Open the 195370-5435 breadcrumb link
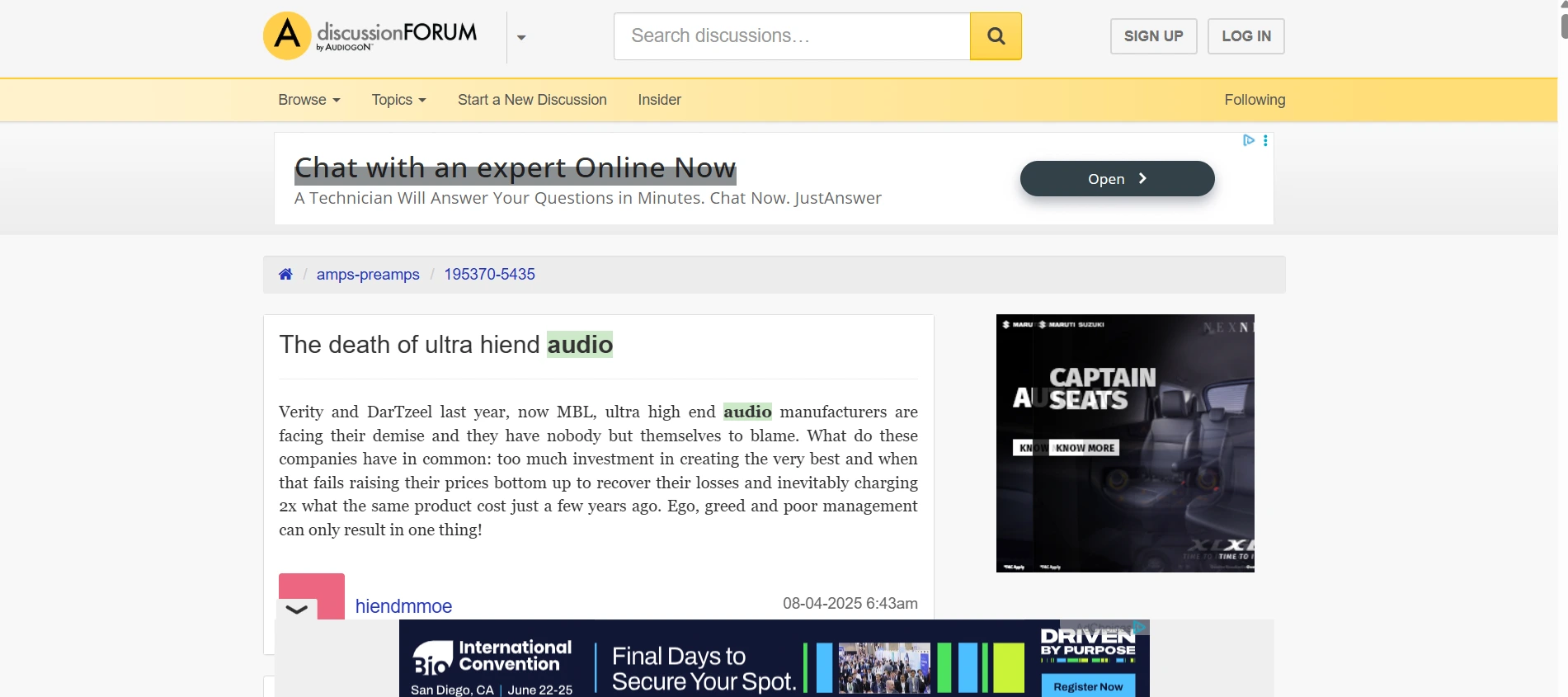1568x697 pixels. pyautogui.click(x=489, y=274)
